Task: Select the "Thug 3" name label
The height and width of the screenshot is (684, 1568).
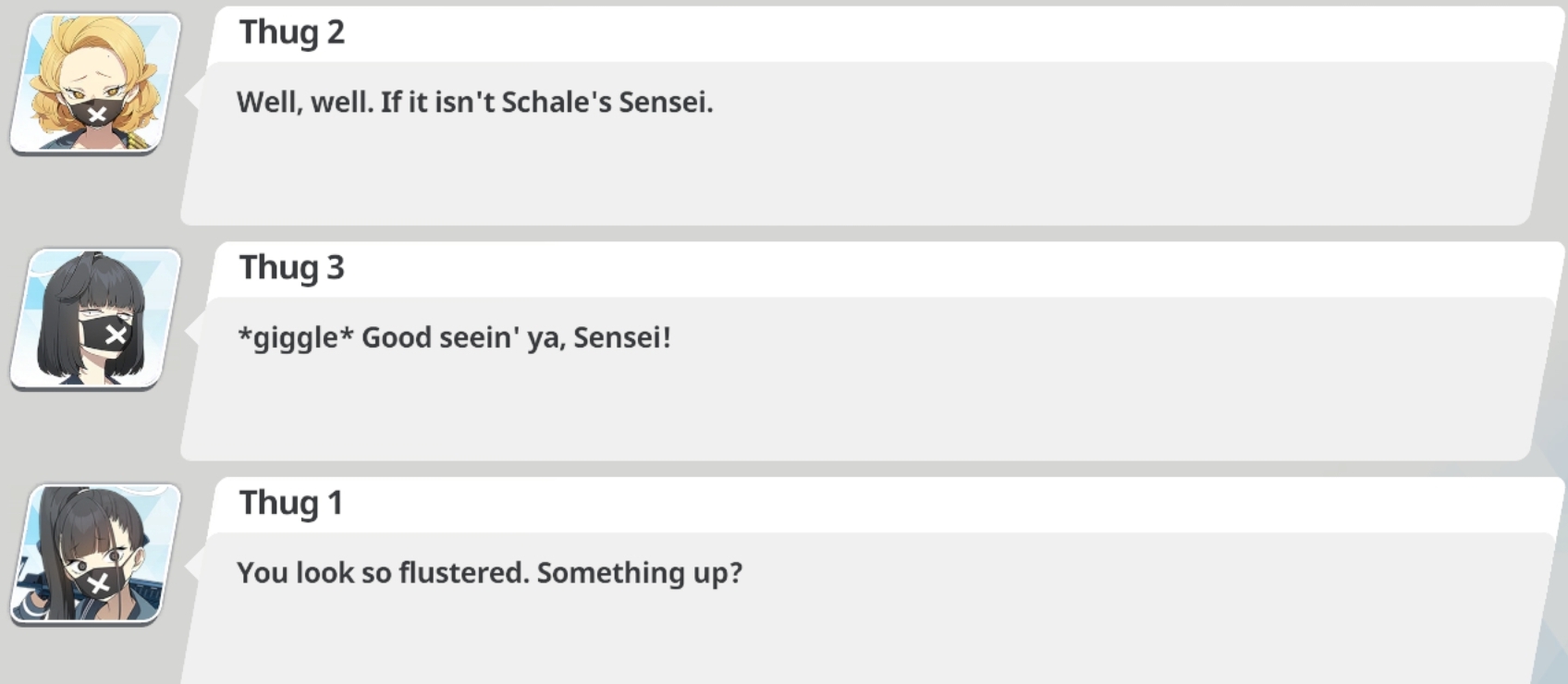Action: 291,268
